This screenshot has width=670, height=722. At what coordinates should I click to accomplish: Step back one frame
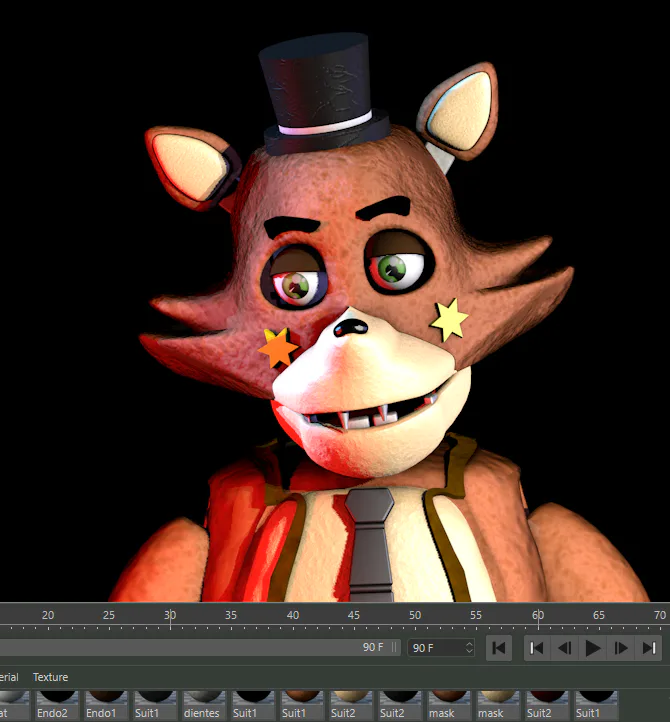coord(565,648)
